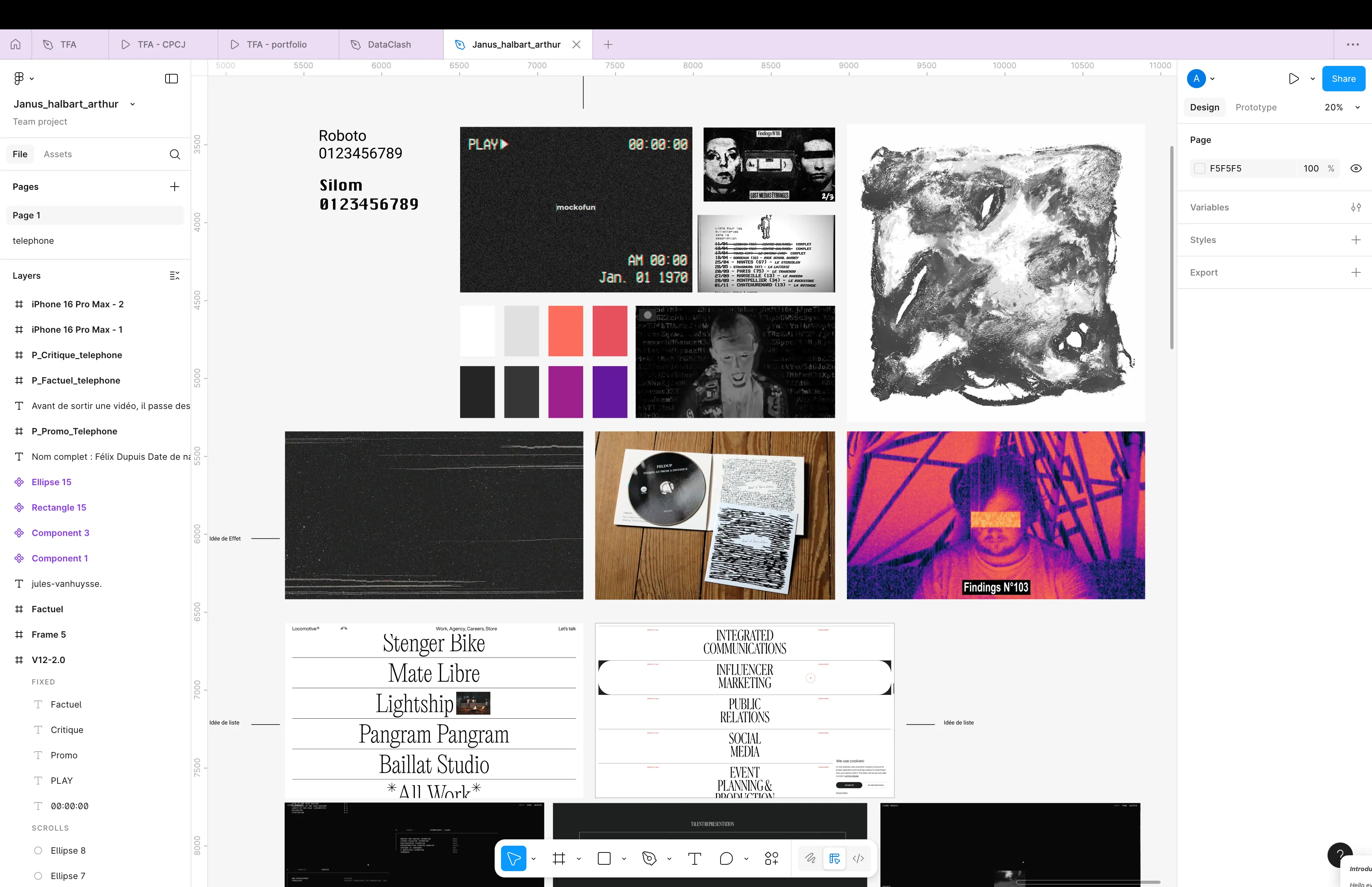Select the Comment tool

(x=726, y=859)
